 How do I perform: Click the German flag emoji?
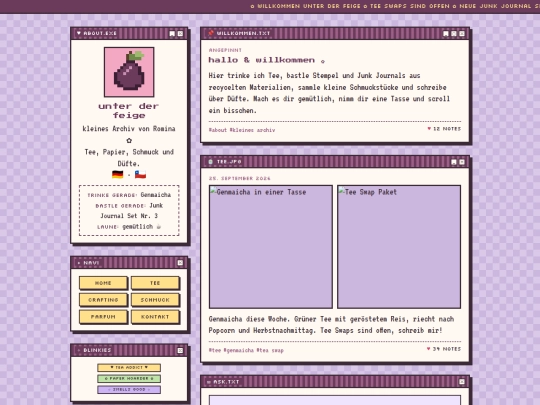pos(118,175)
